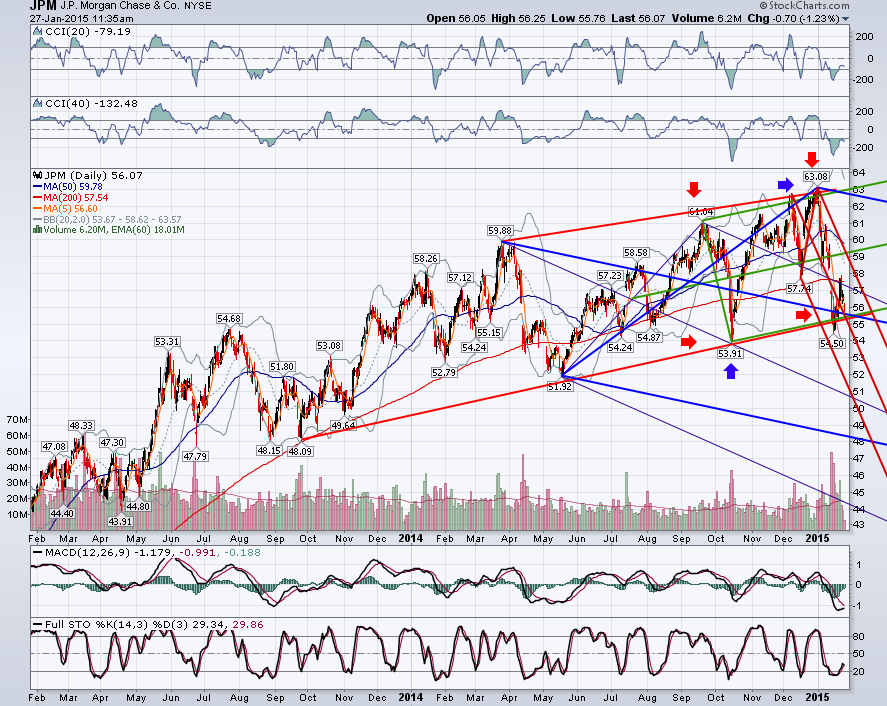
Task: Click the candlestick icon beside JPM (Daily)
Action: [x=38, y=175]
